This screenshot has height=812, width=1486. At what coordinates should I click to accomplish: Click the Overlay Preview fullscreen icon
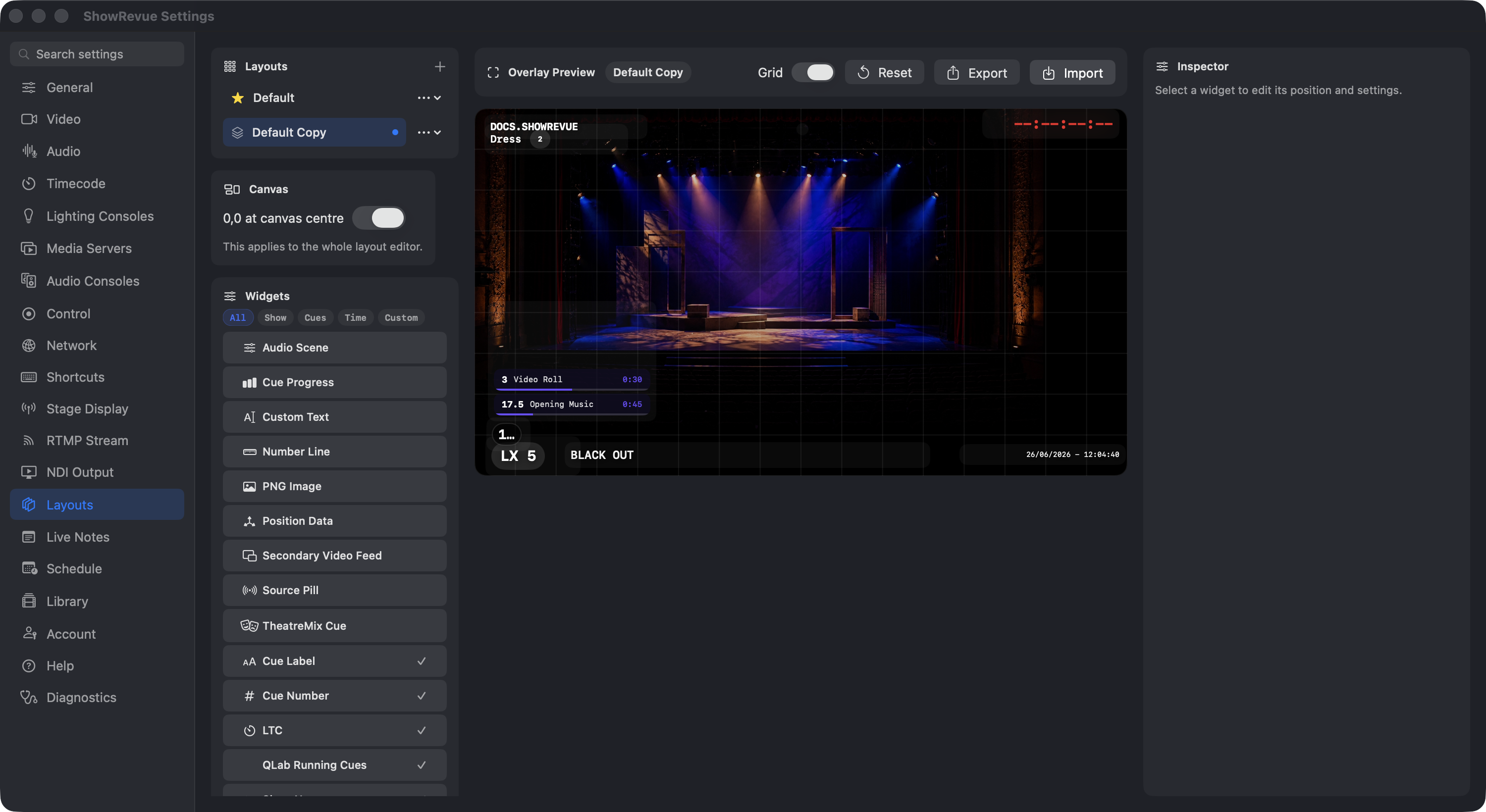point(493,72)
